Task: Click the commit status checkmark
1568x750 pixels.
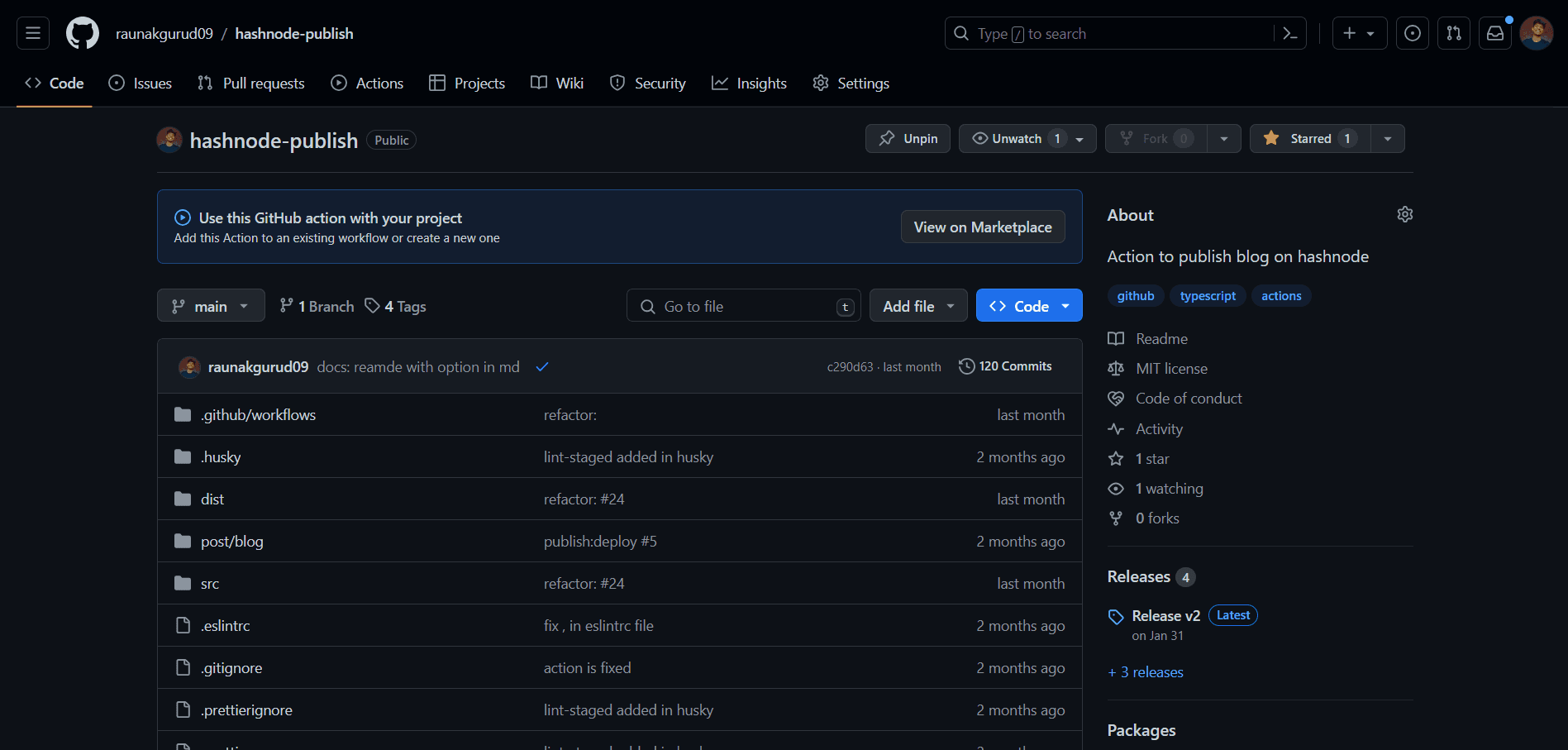Action: [542, 366]
